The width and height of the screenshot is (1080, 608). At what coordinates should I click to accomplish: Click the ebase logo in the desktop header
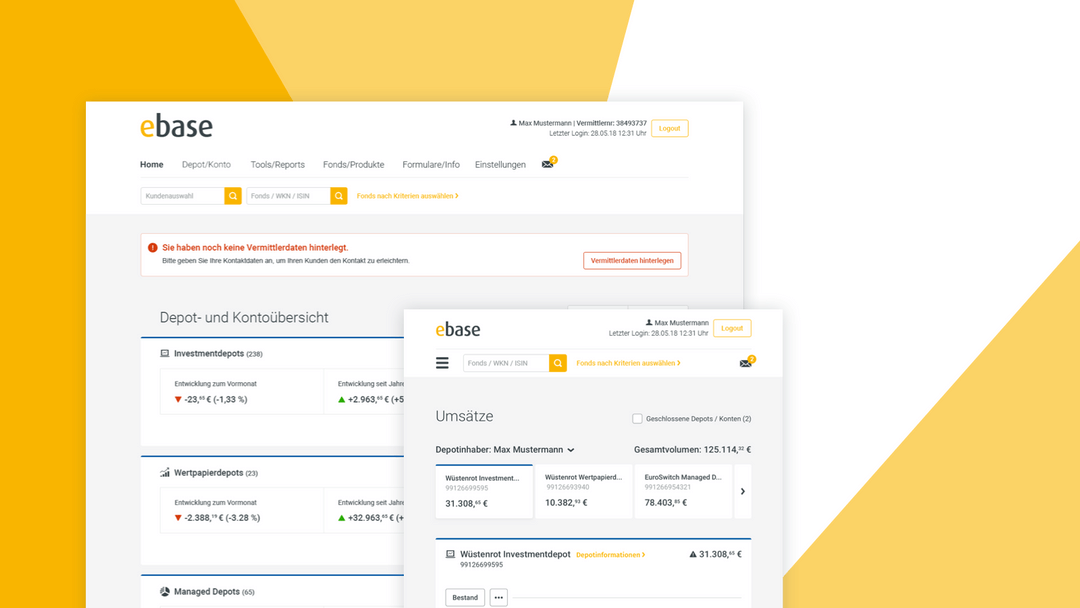tap(176, 127)
